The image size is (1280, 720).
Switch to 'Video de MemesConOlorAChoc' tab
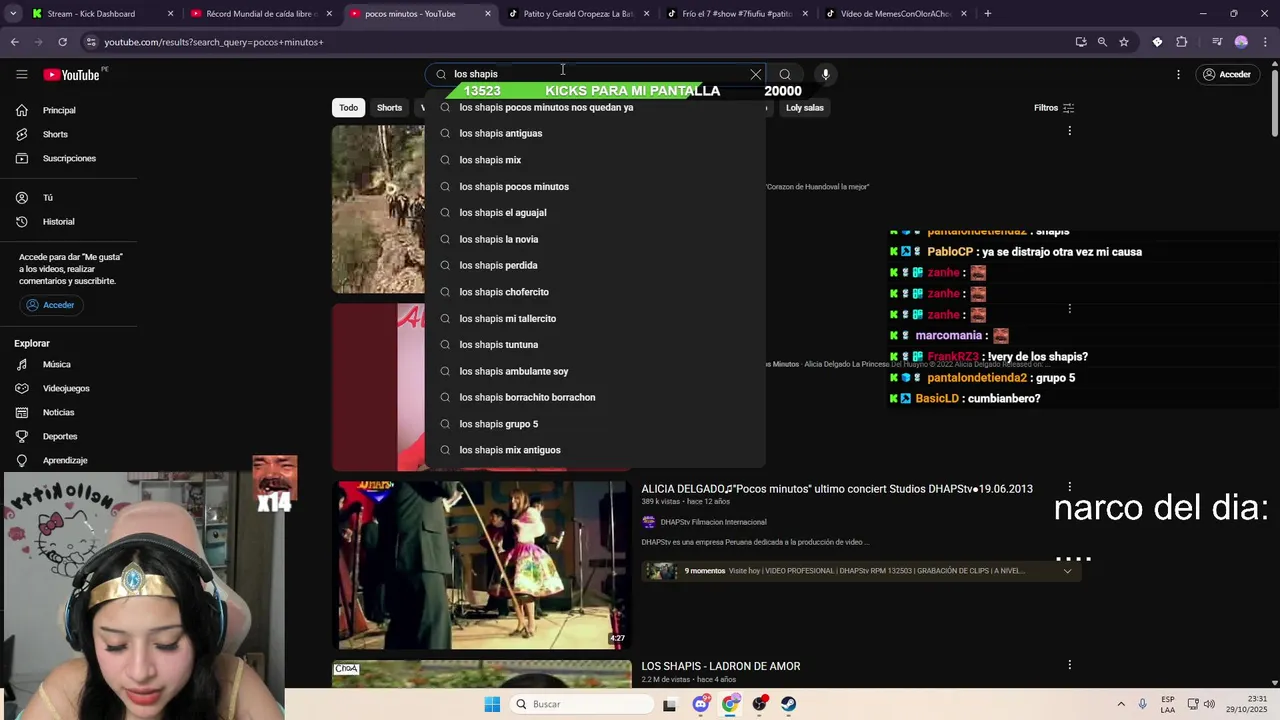[895, 14]
